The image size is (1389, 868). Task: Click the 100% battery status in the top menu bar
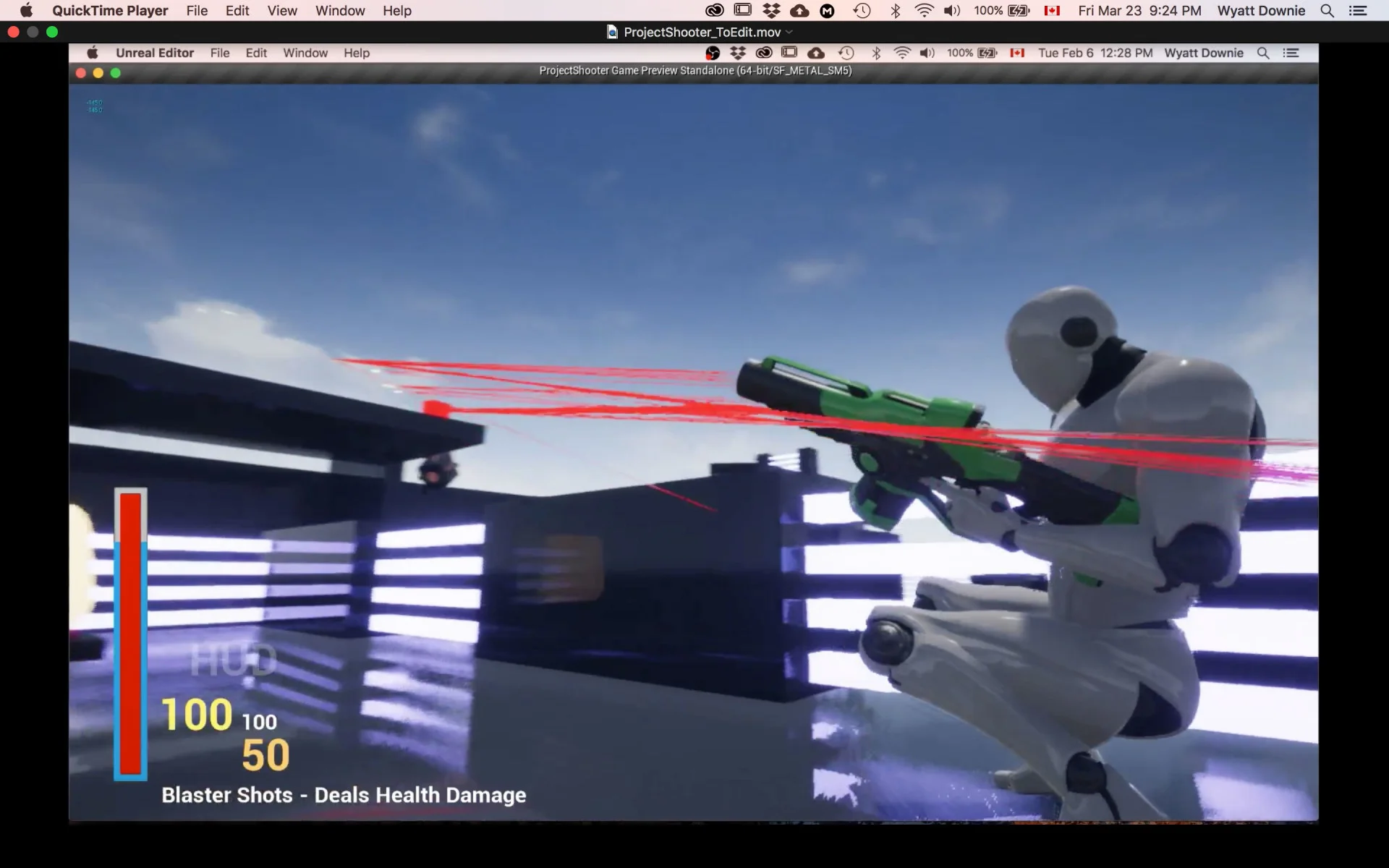pyautogui.click(x=1001, y=10)
